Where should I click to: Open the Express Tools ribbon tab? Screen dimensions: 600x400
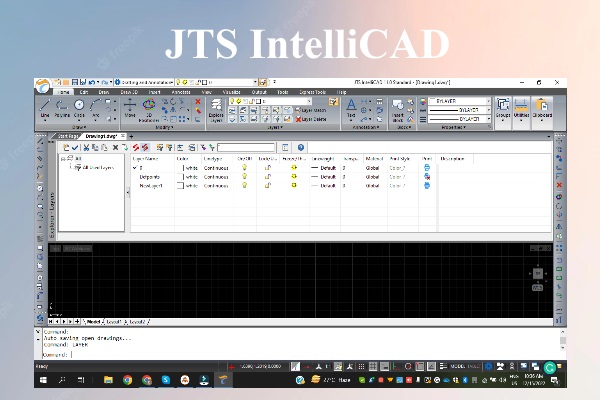(313, 92)
